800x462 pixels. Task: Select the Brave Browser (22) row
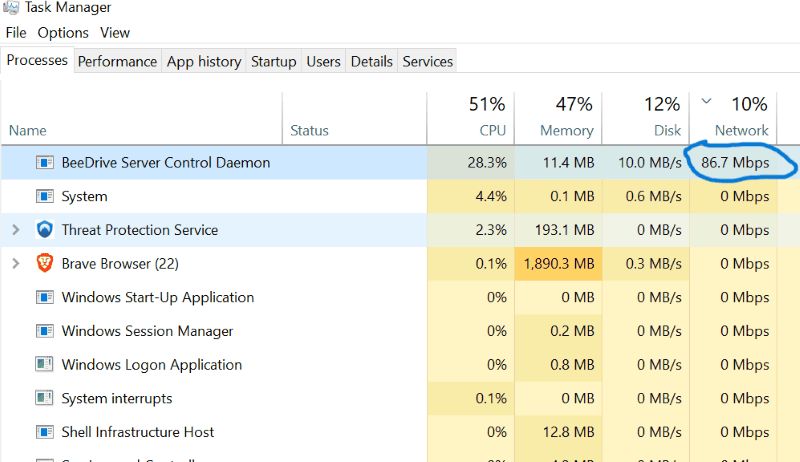click(x=400, y=264)
